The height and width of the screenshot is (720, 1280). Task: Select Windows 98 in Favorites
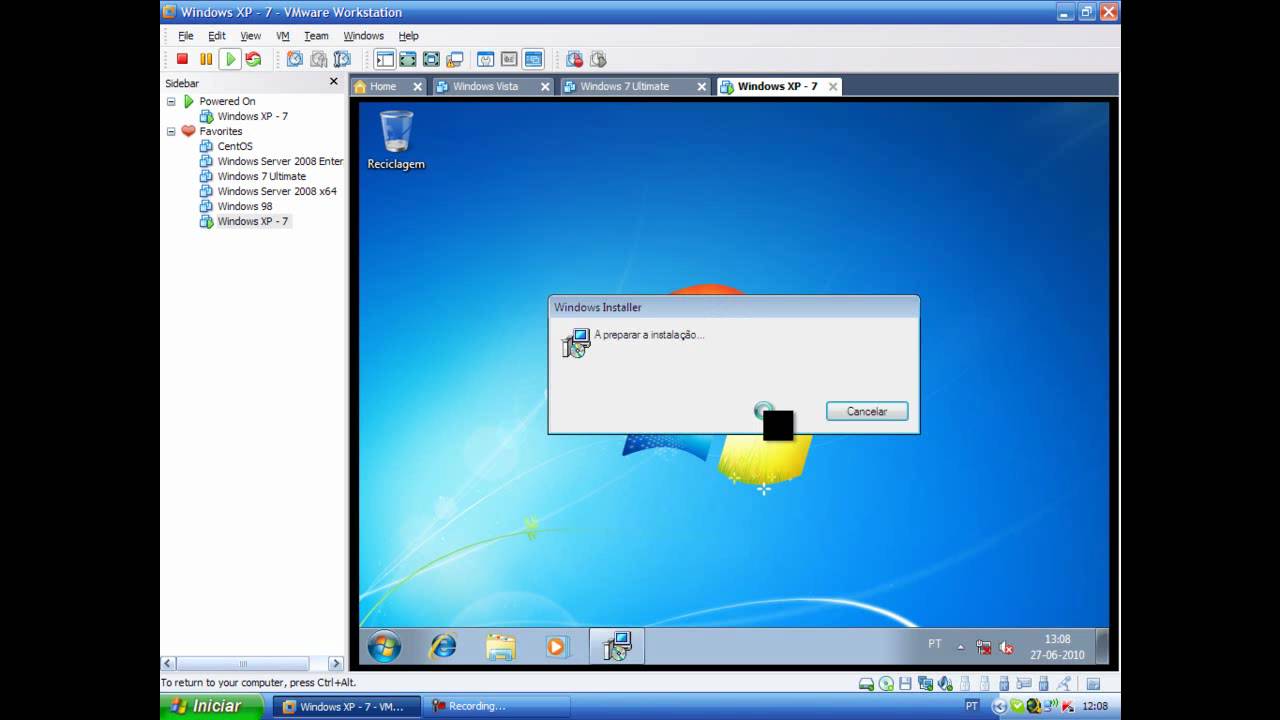click(x=245, y=206)
